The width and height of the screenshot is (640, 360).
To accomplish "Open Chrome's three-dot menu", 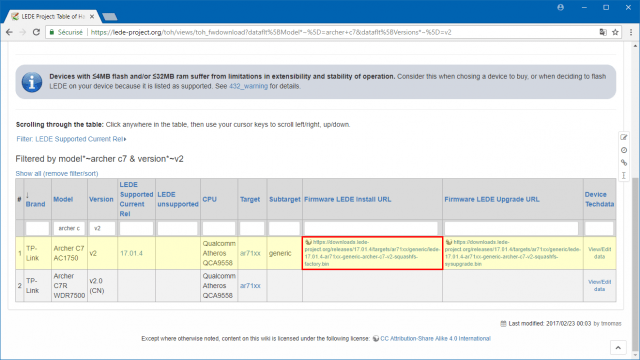I will click(x=631, y=32).
